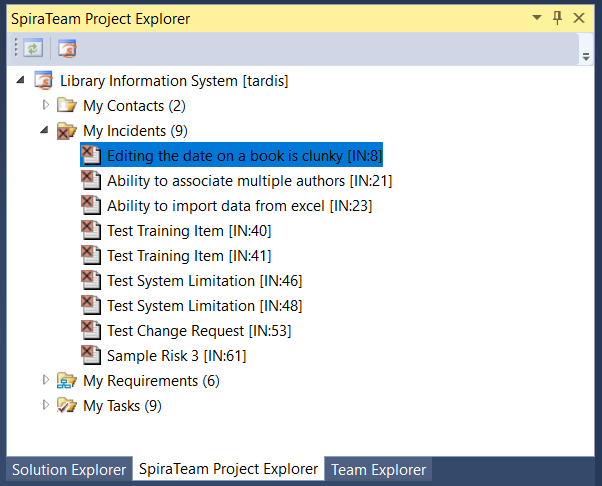
Task: Click the My Contacts folder icon
Action: tap(67, 105)
